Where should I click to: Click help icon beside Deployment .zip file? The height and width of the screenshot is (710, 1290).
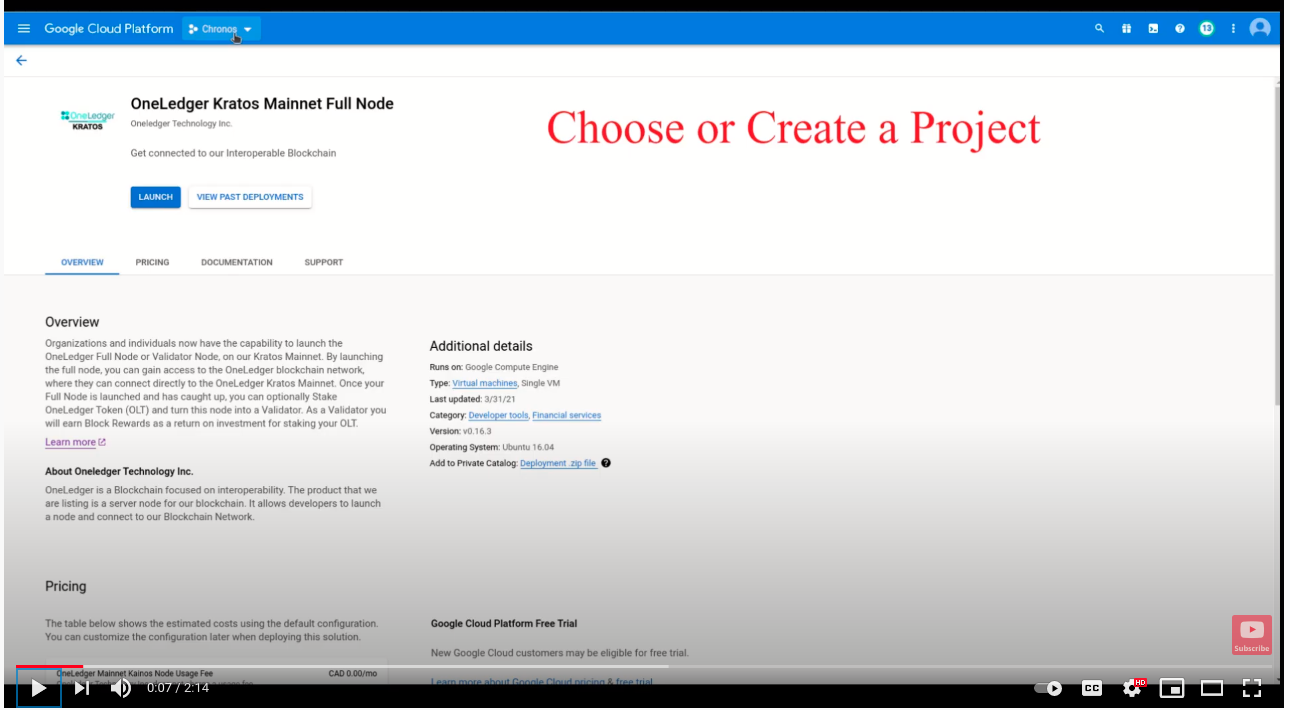click(606, 463)
